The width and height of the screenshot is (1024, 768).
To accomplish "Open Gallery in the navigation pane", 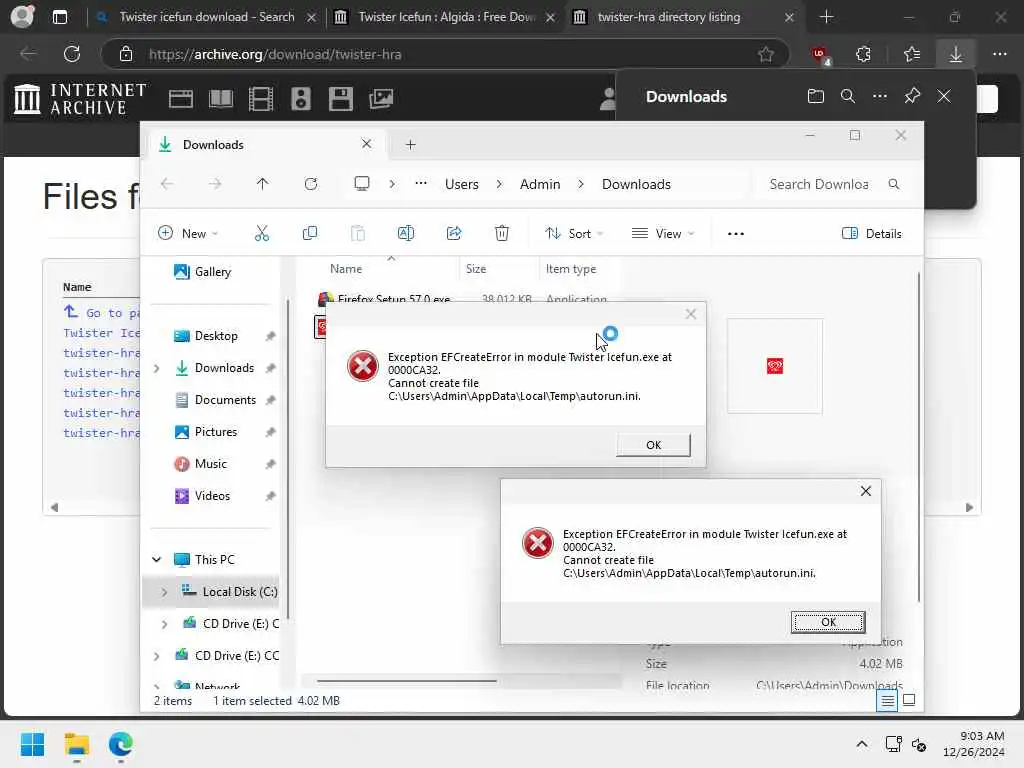I will pos(202,272).
